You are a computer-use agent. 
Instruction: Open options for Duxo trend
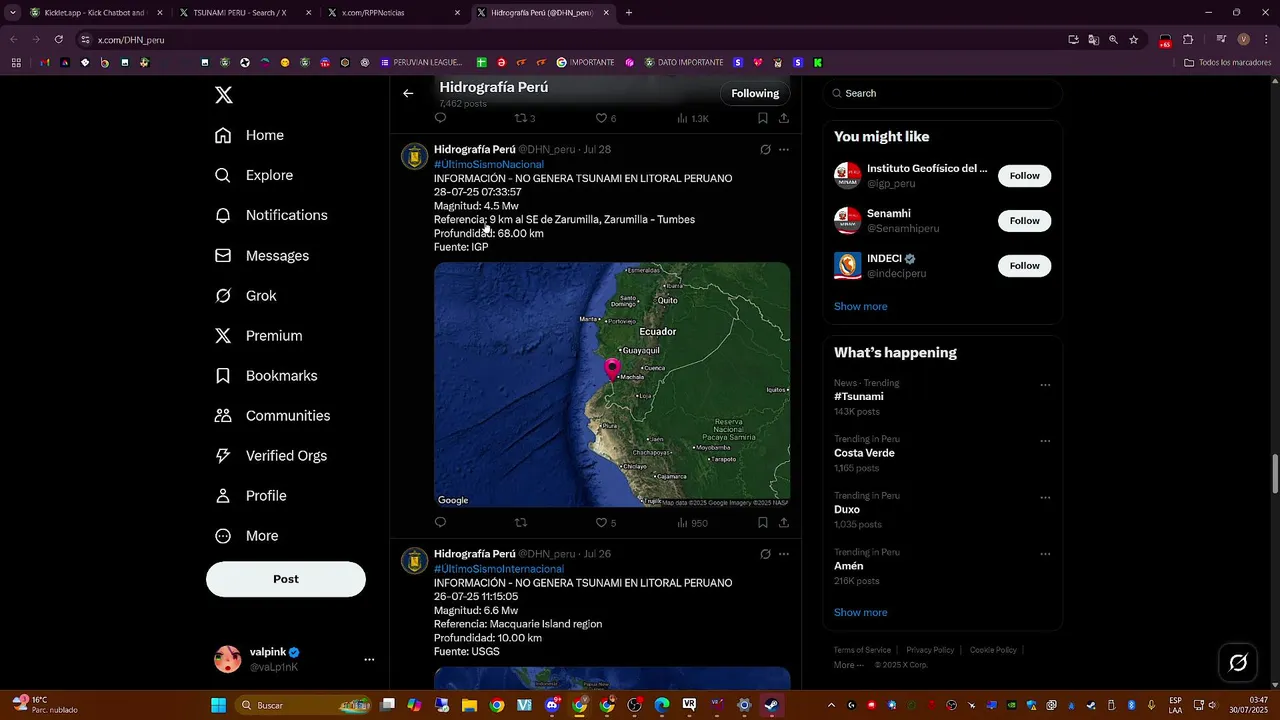pyautogui.click(x=1045, y=498)
